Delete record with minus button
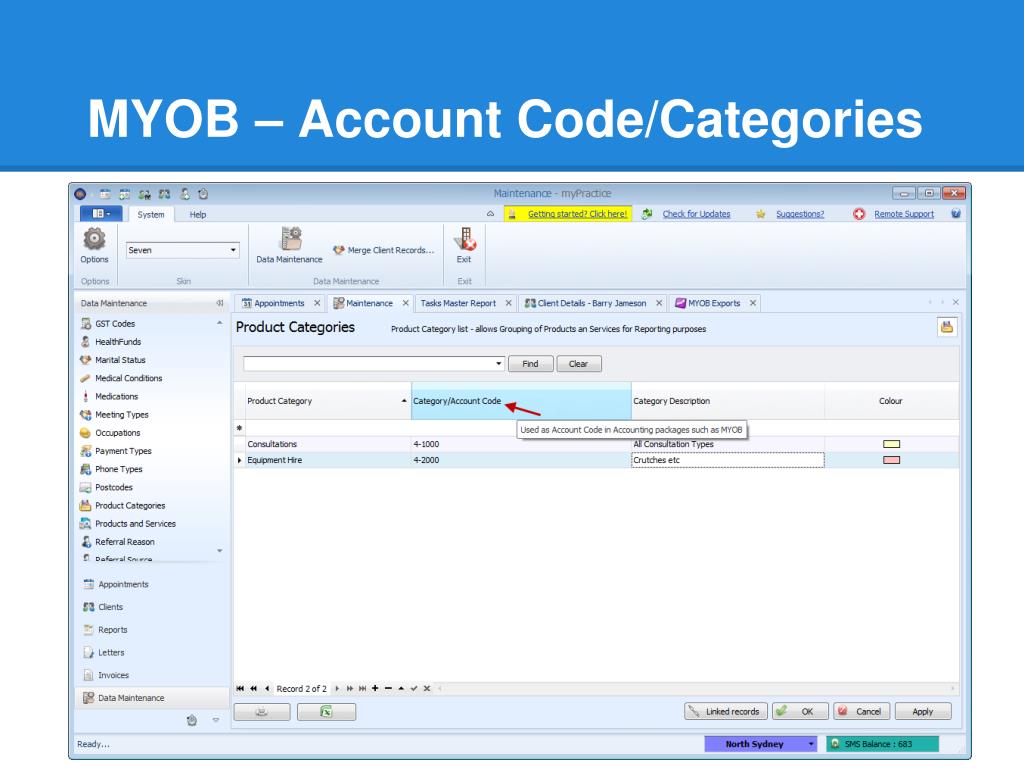Screen dimensions: 1024x768 tap(388, 688)
